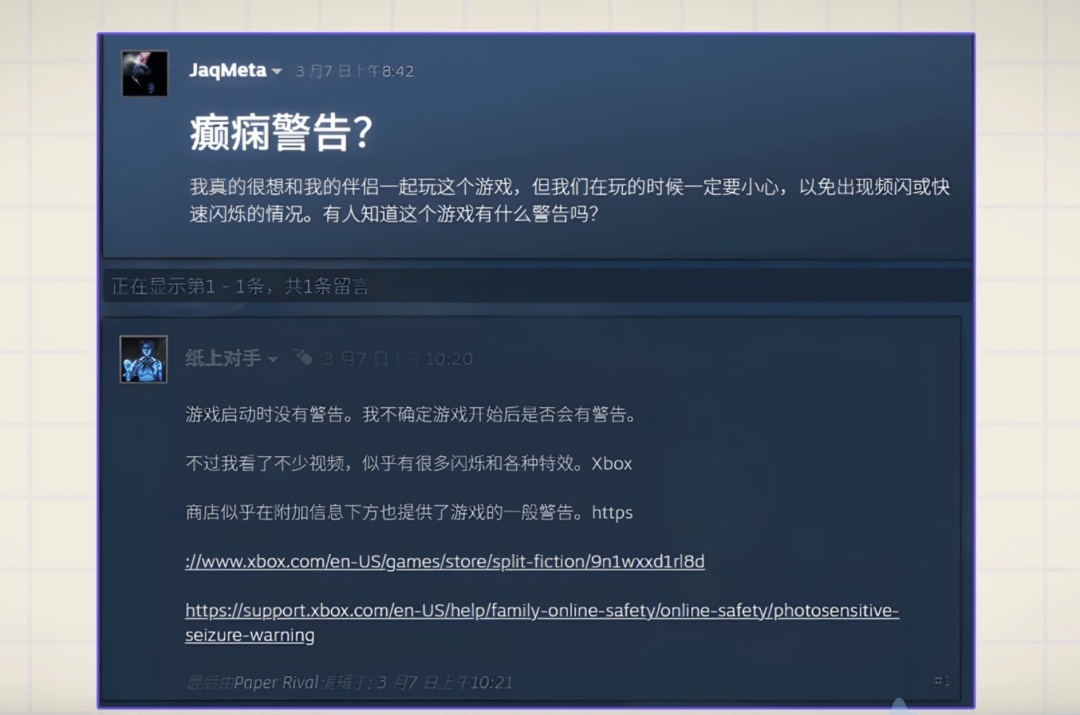Open the photosensitive-seizure-warning support link
Viewport: 1080px width, 715px height.
pos(541,611)
